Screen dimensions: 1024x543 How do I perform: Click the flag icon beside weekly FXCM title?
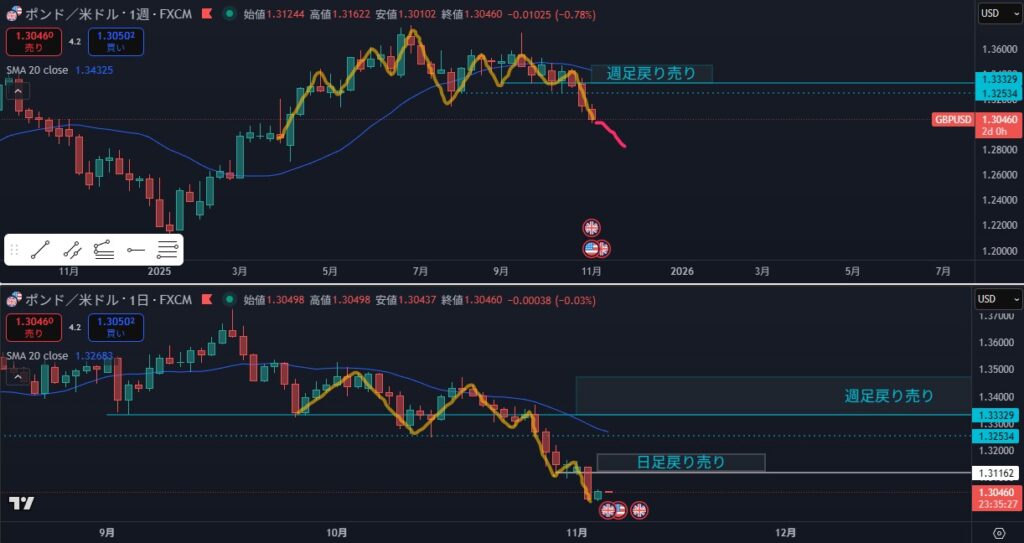pyautogui.click(x=208, y=14)
